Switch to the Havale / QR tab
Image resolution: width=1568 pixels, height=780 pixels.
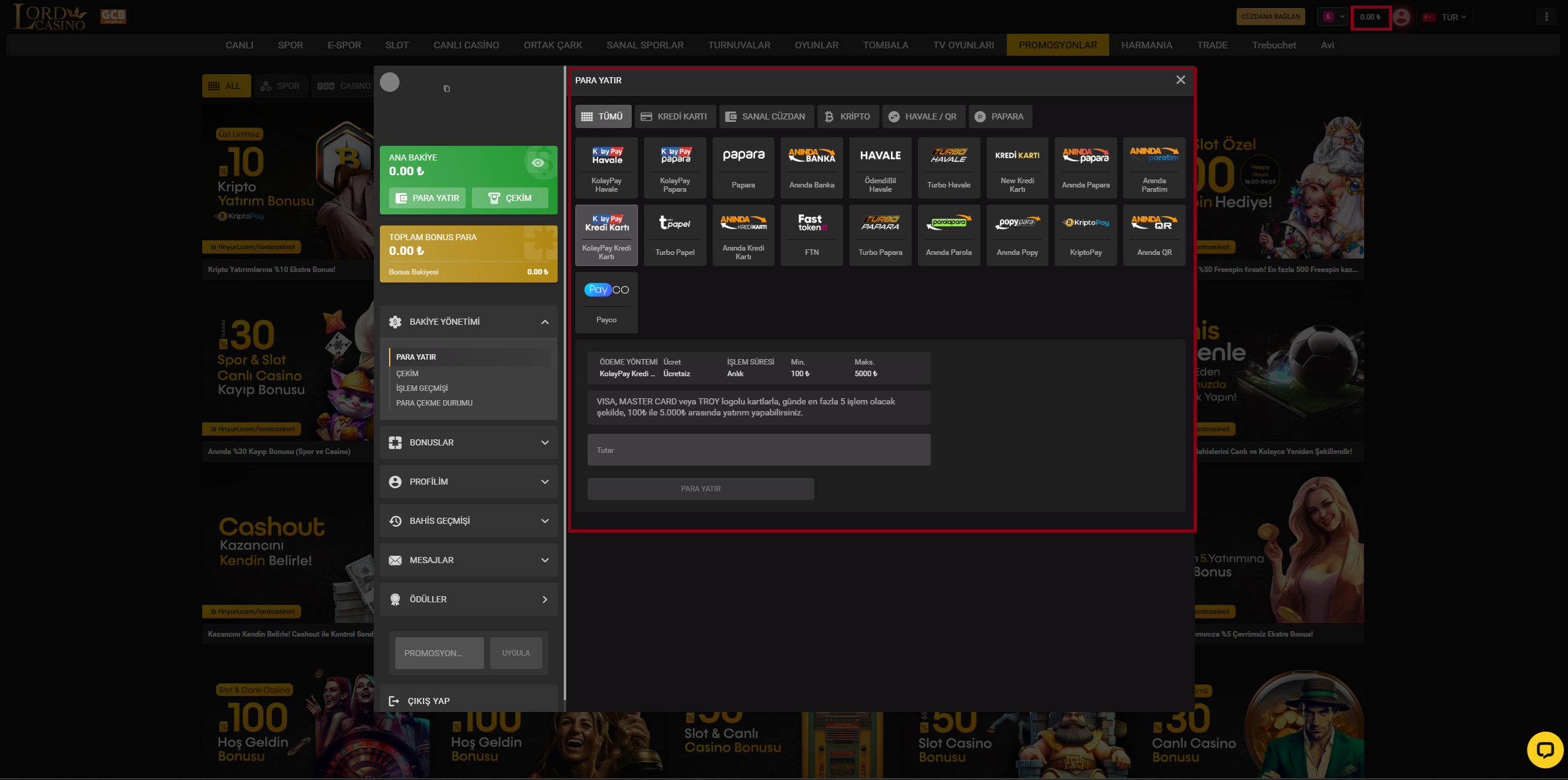(923, 116)
